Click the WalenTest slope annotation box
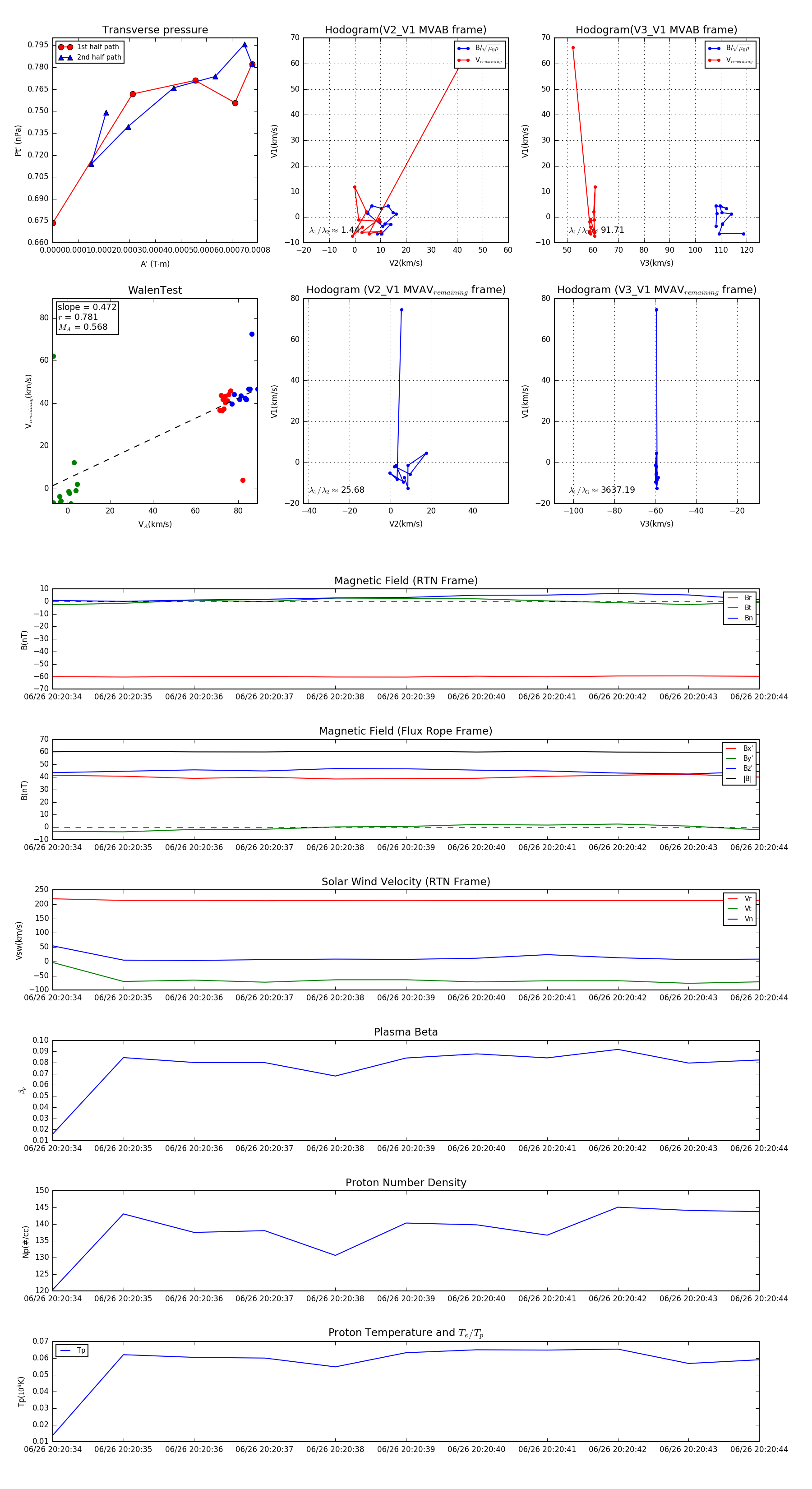 coord(87,317)
